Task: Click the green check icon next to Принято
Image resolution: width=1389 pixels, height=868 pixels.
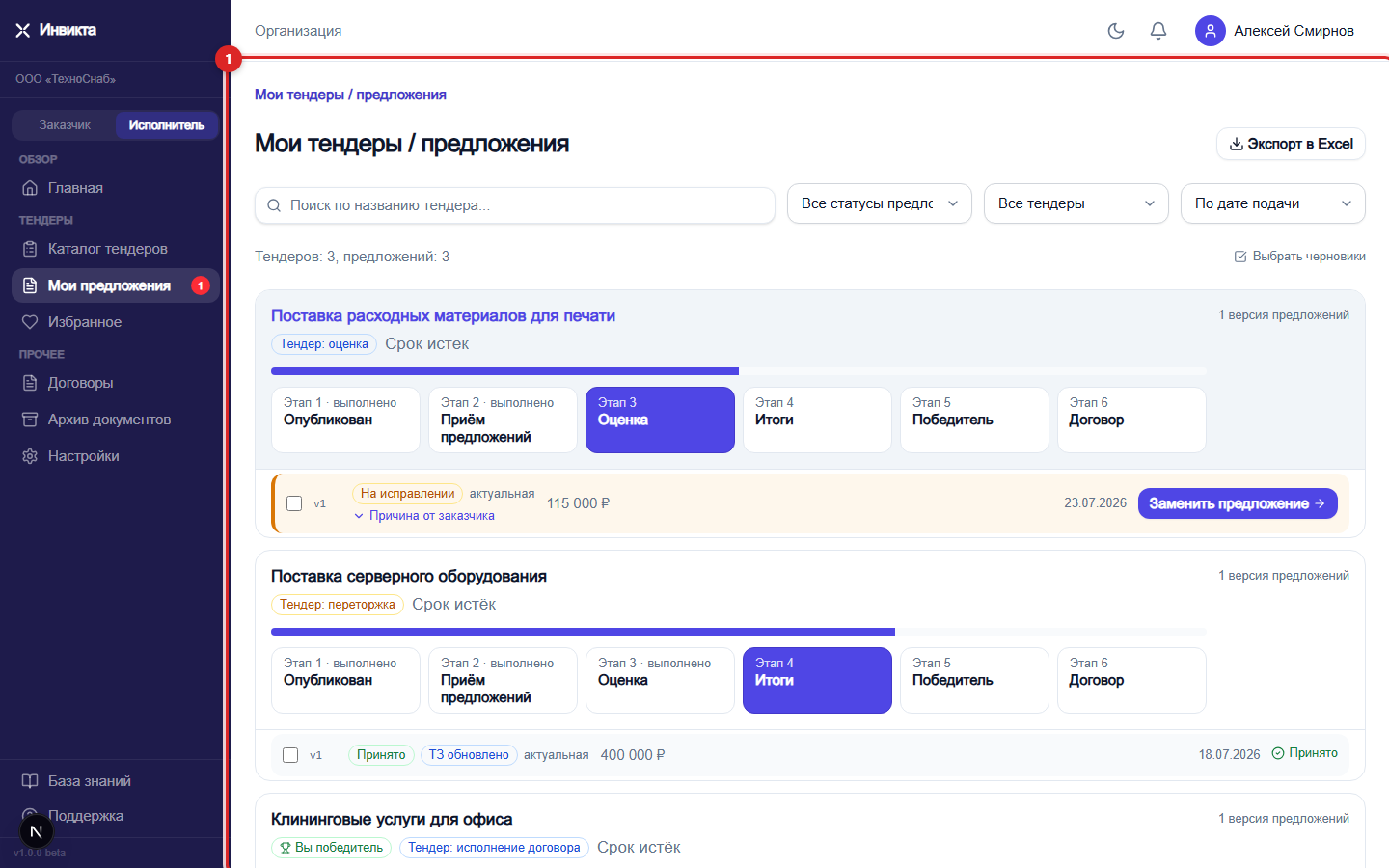Action: pos(1278,753)
